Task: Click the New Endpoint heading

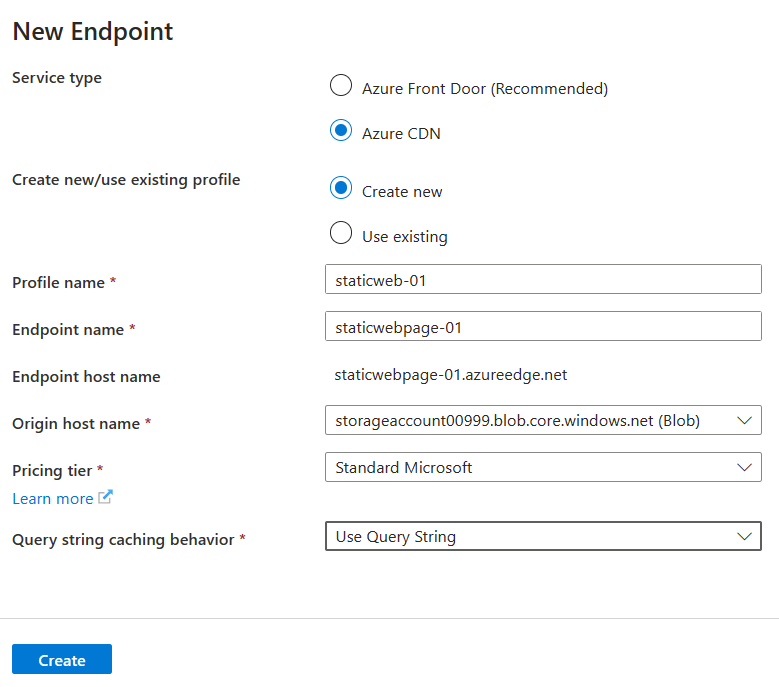Action: click(x=92, y=31)
